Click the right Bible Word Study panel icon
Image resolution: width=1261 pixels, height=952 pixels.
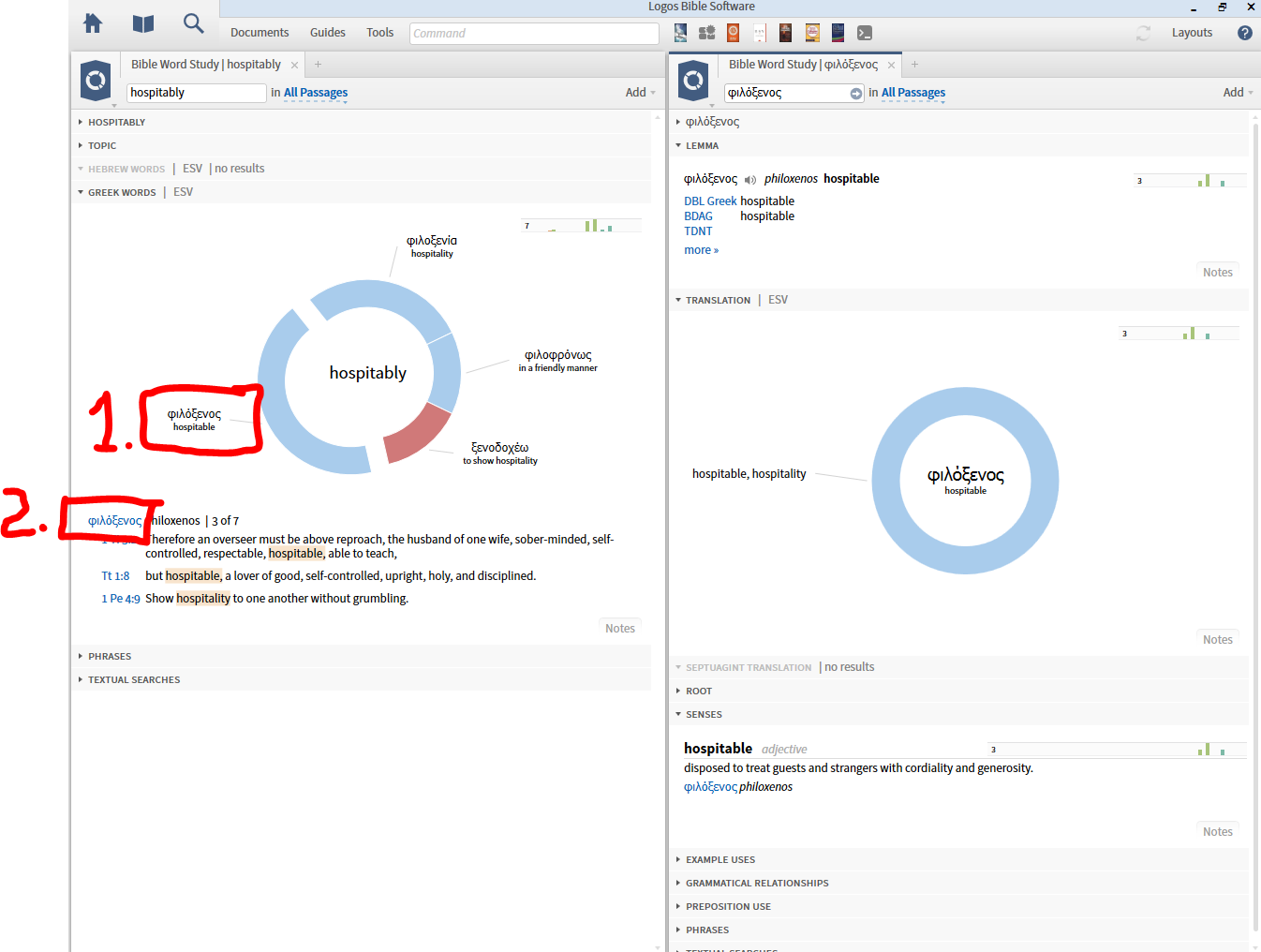[x=693, y=81]
